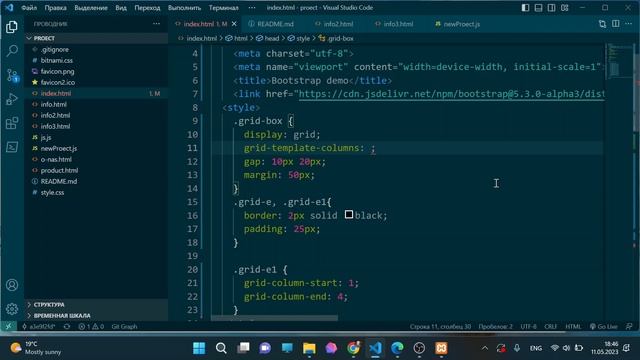
Task: Open the Source Control view
Action: (12, 76)
